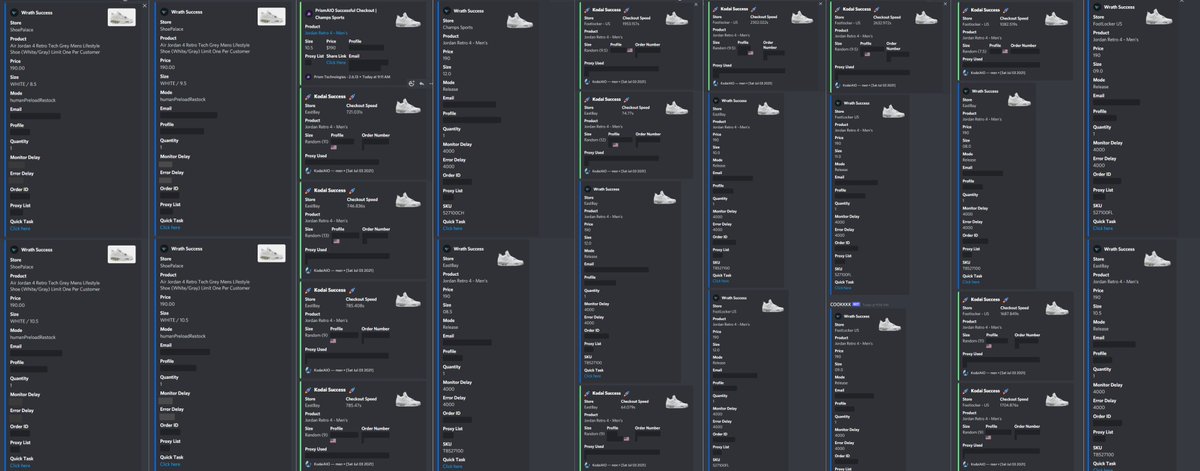This screenshot has width=1200, height=471.
Task: Open the shoe thumbnail in the Kodai 9382.019s card
Action: coord(1055,19)
